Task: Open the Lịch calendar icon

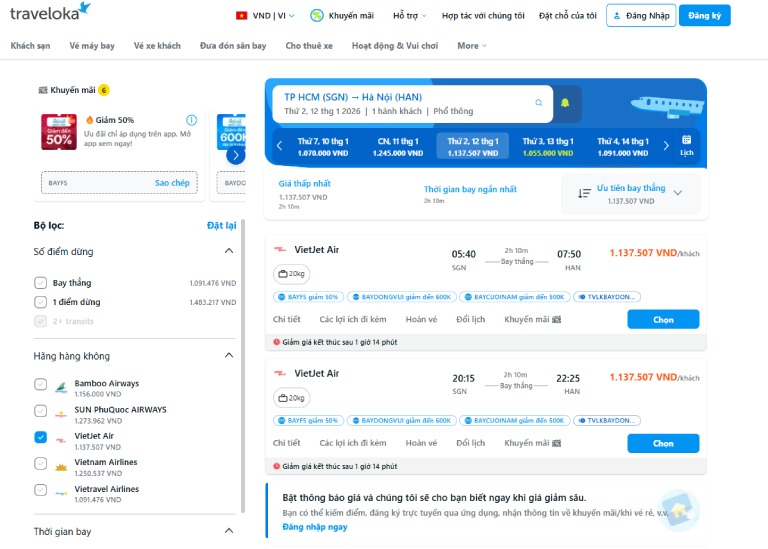Action: coord(687,145)
